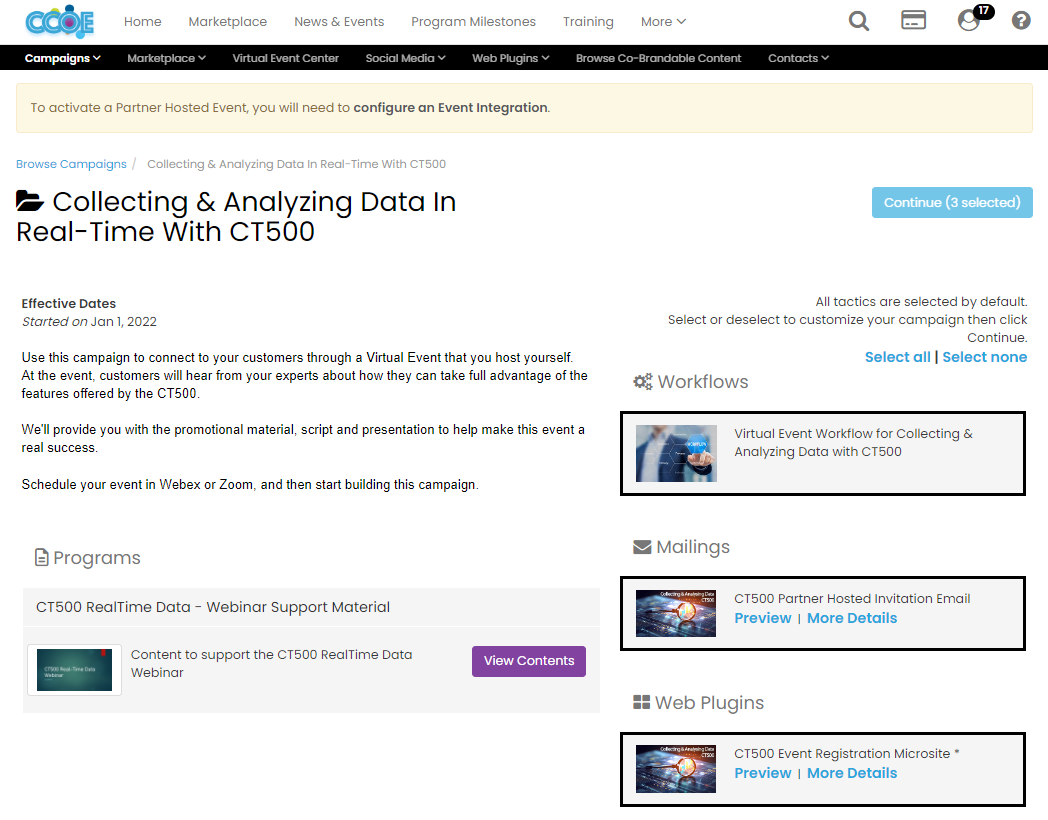
Task: Click CT500 RealTime Data - Webinar Support Material heading
Action: (213, 607)
